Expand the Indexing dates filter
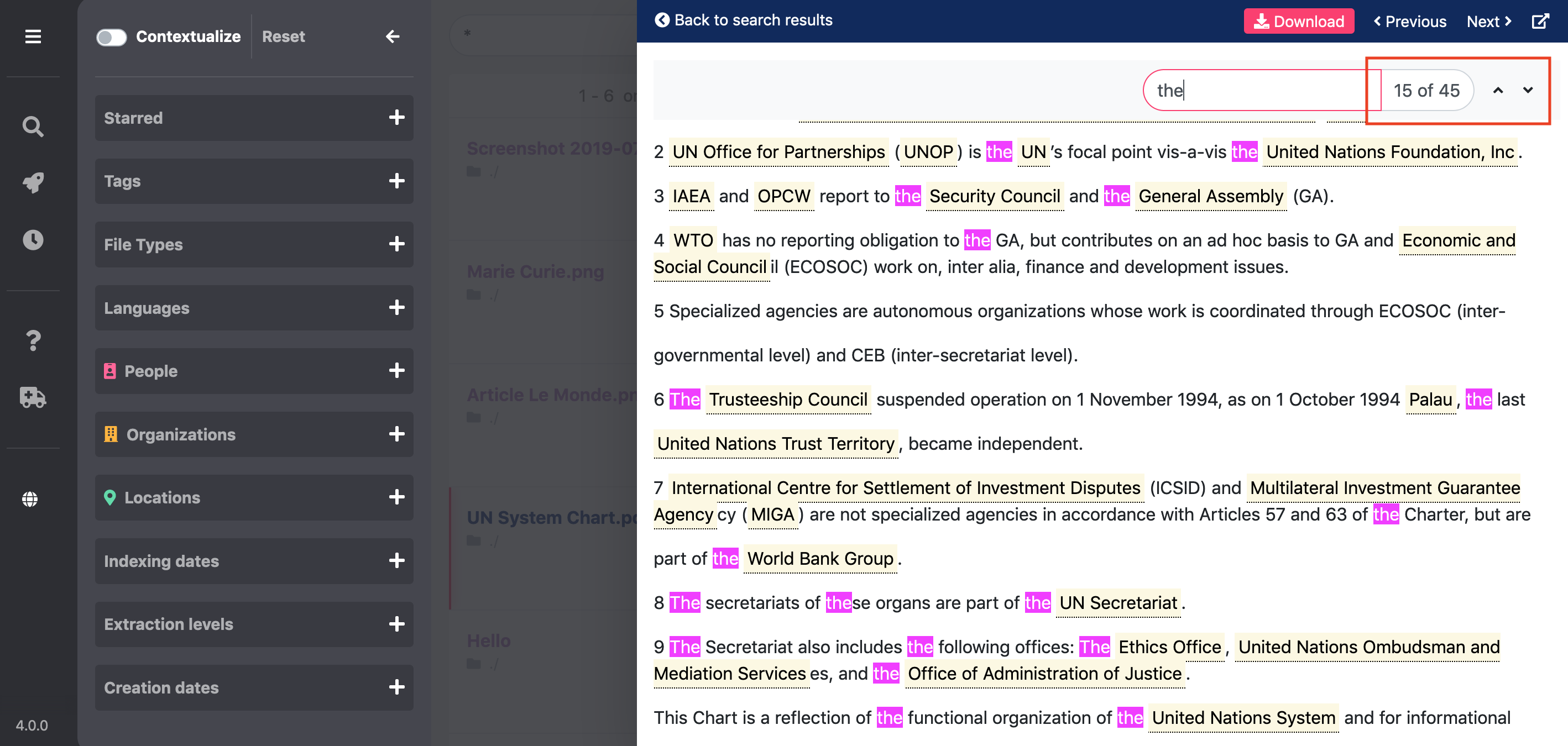Image resolution: width=1568 pixels, height=746 pixels. tap(254, 561)
